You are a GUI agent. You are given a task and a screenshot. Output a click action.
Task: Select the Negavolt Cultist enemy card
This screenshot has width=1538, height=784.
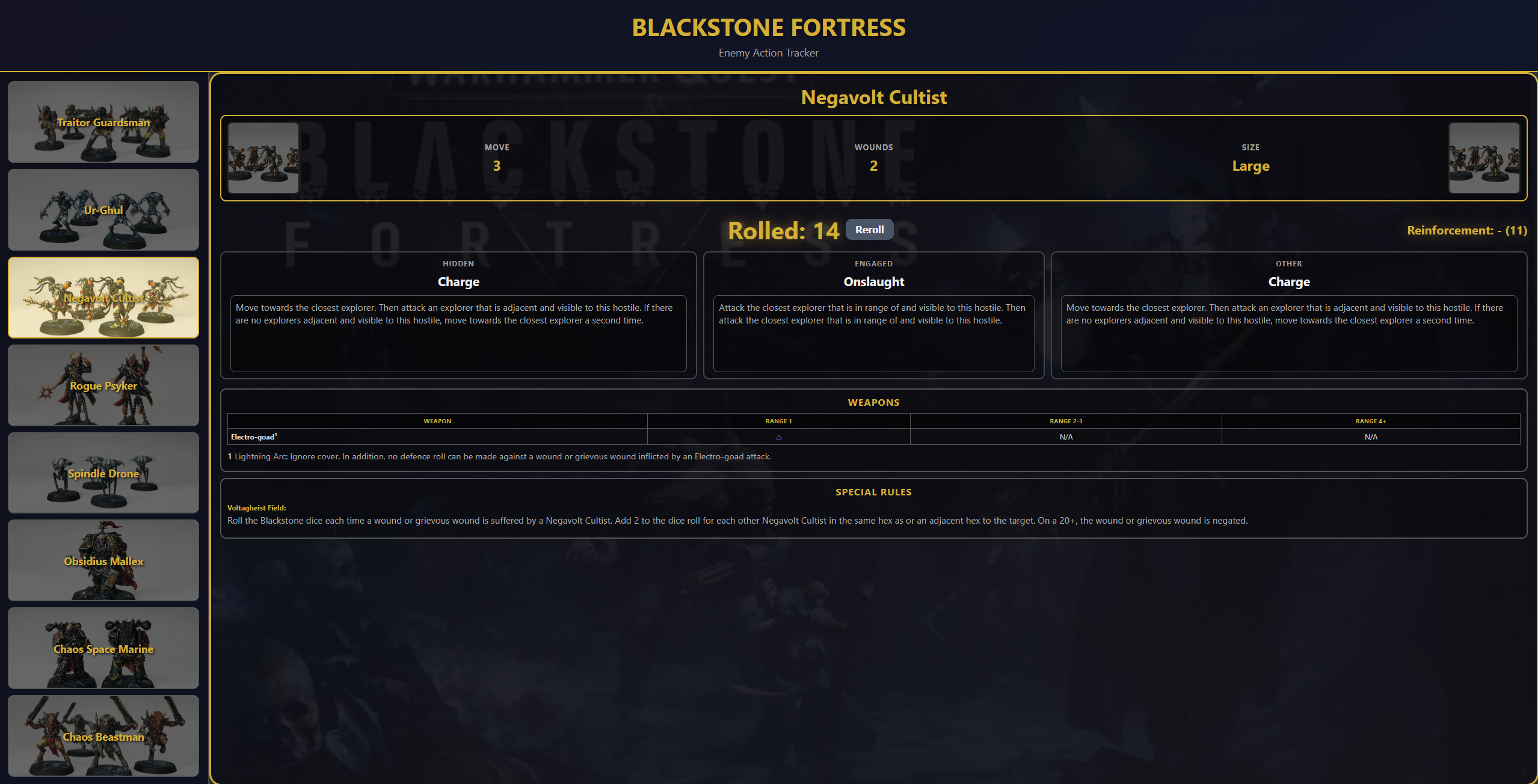(x=103, y=298)
